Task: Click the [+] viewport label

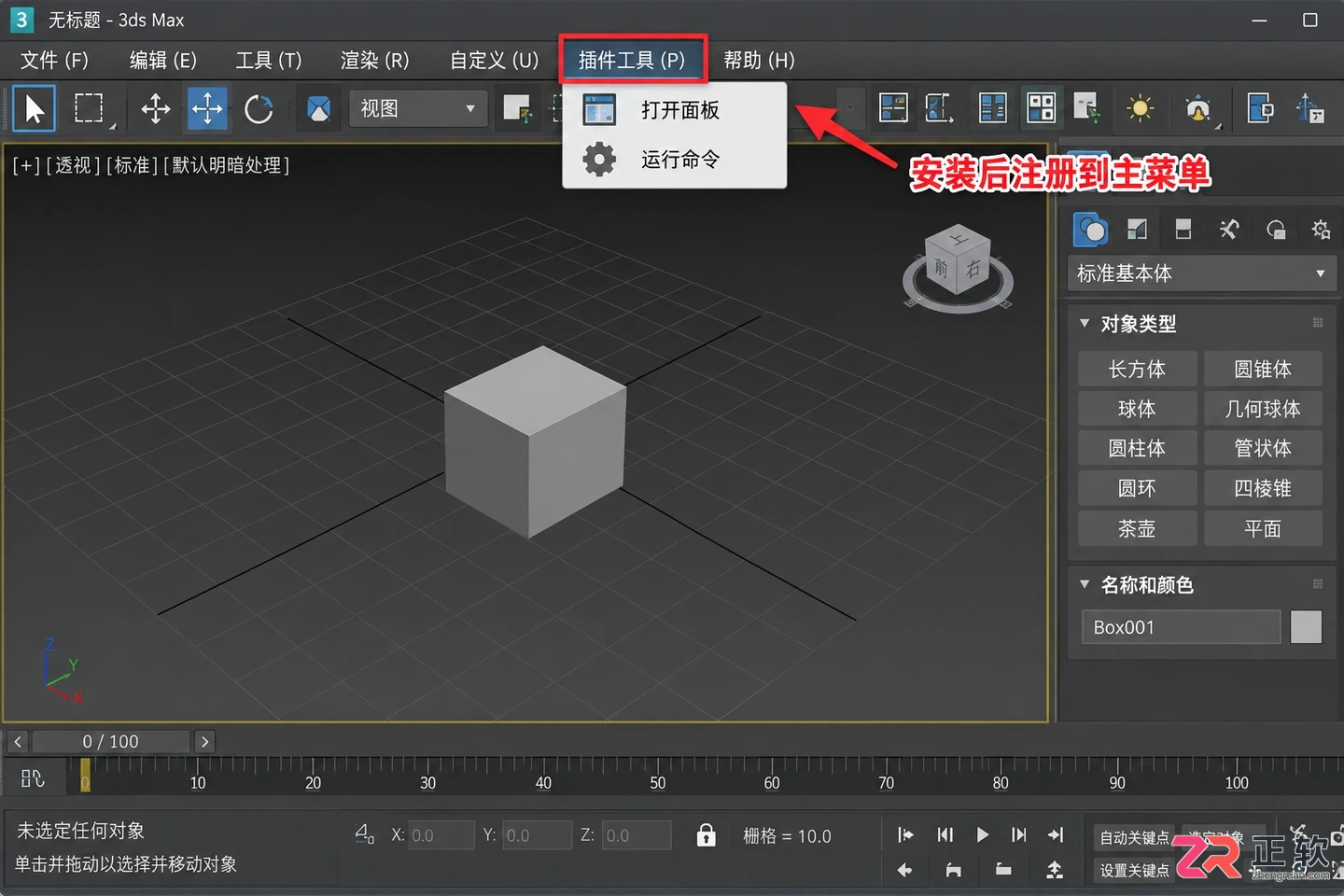Action: (x=26, y=165)
